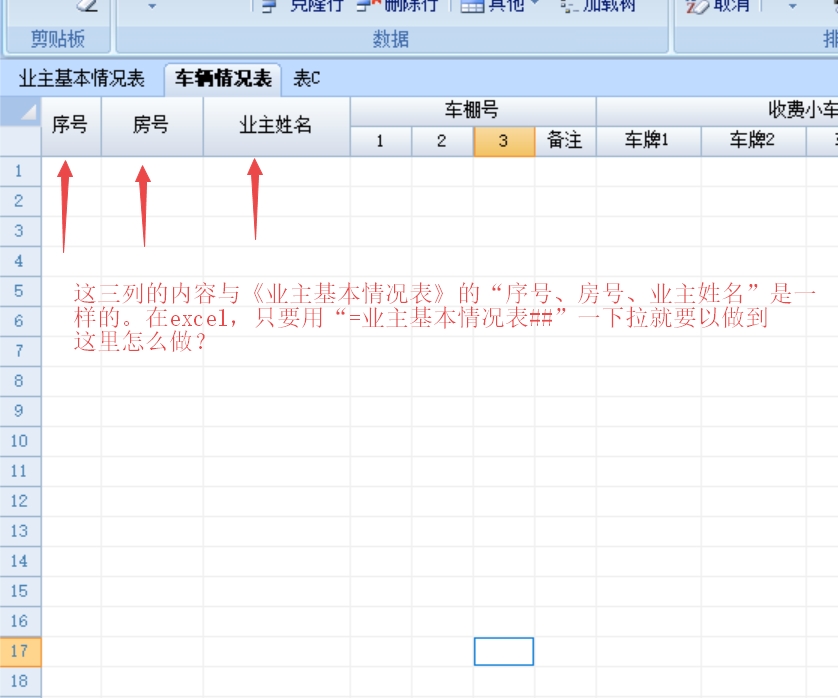Expand the dropdown arrow right of 取消
The image size is (838, 698).
click(792, 6)
